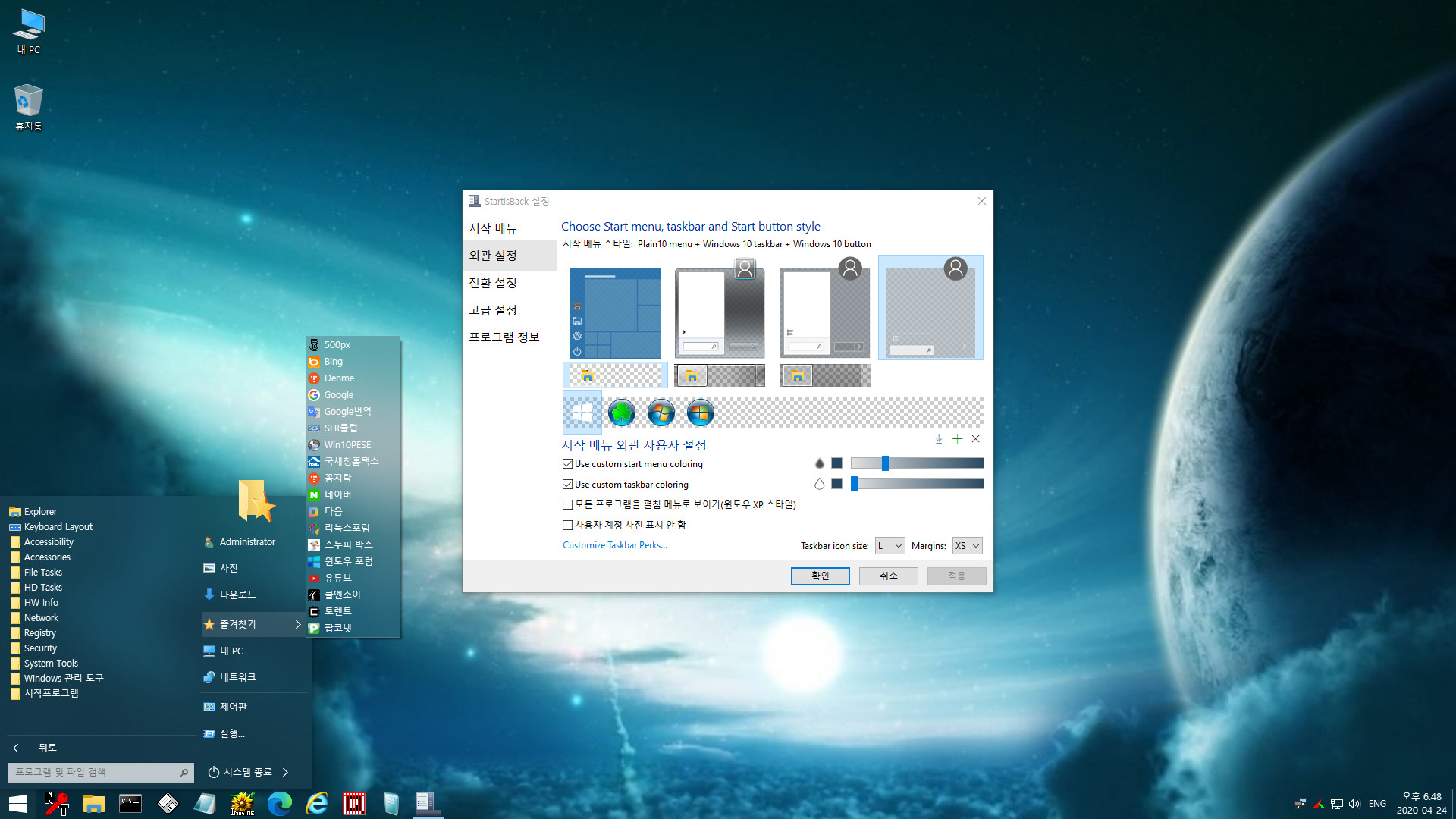Select the transparent checkered menu style thumbnail
Image resolution: width=1456 pixels, height=819 pixels.
[930, 308]
